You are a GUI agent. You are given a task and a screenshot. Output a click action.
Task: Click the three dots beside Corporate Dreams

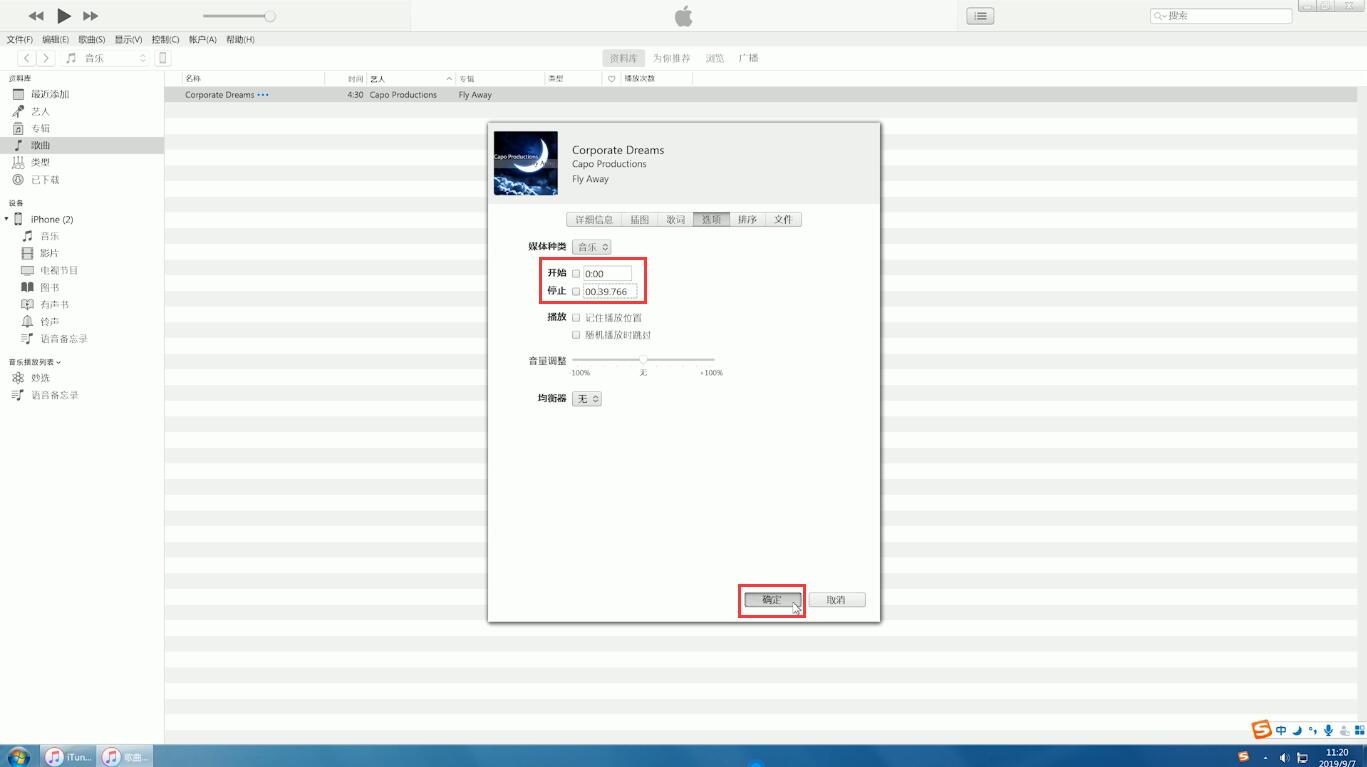pyautogui.click(x=263, y=95)
